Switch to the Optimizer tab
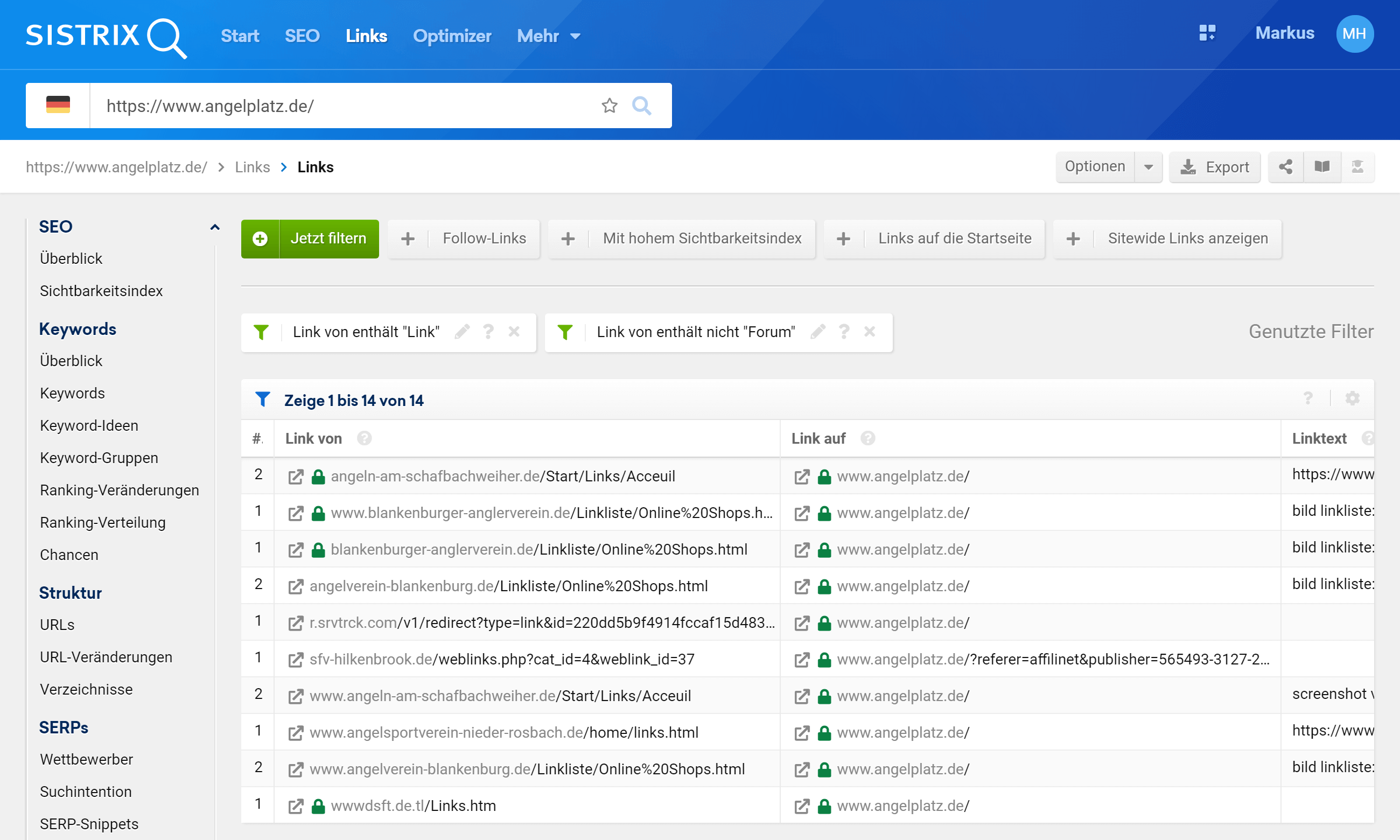The height and width of the screenshot is (840, 1400). pyautogui.click(x=452, y=36)
